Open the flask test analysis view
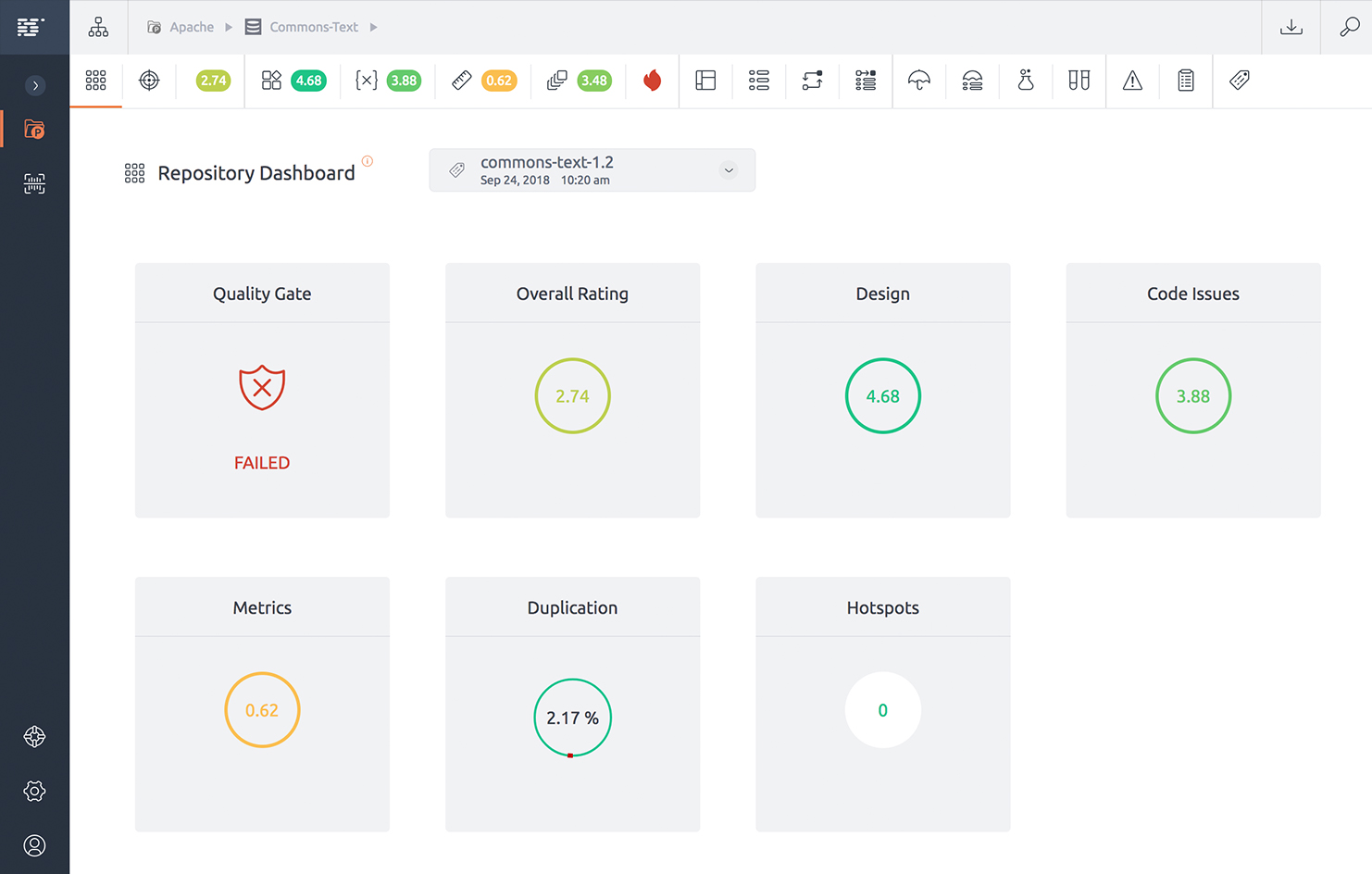This screenshot has width=1372, height=874. pos(1025,81)
